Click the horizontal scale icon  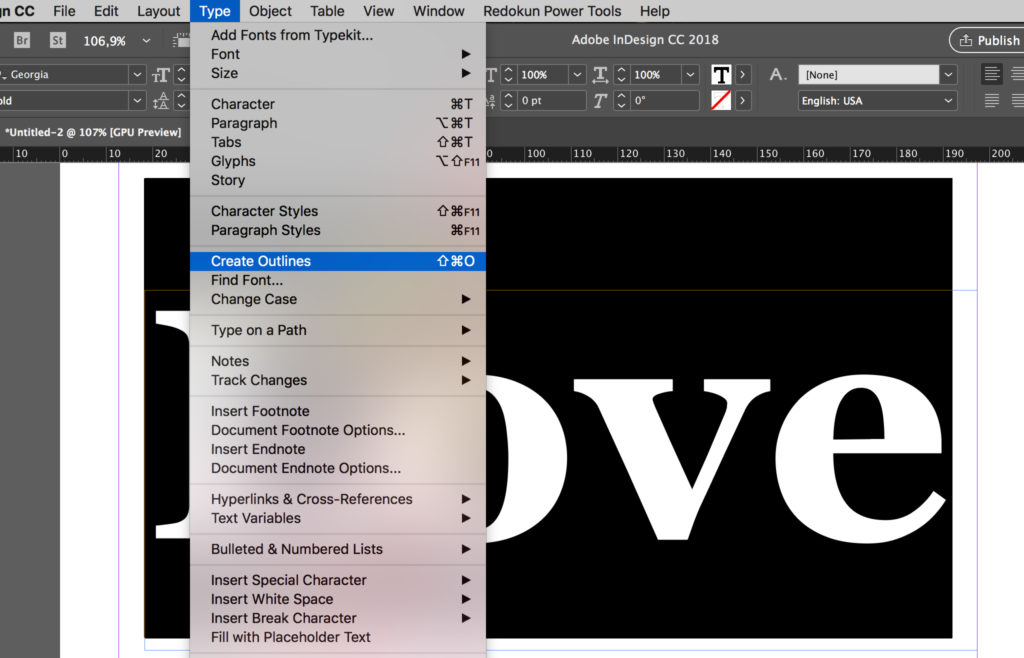(601, 75)
